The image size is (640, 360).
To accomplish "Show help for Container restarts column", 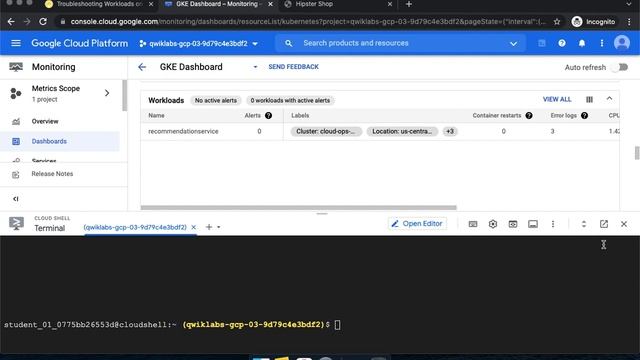I will pyautogui.click(x=529, y=116).
